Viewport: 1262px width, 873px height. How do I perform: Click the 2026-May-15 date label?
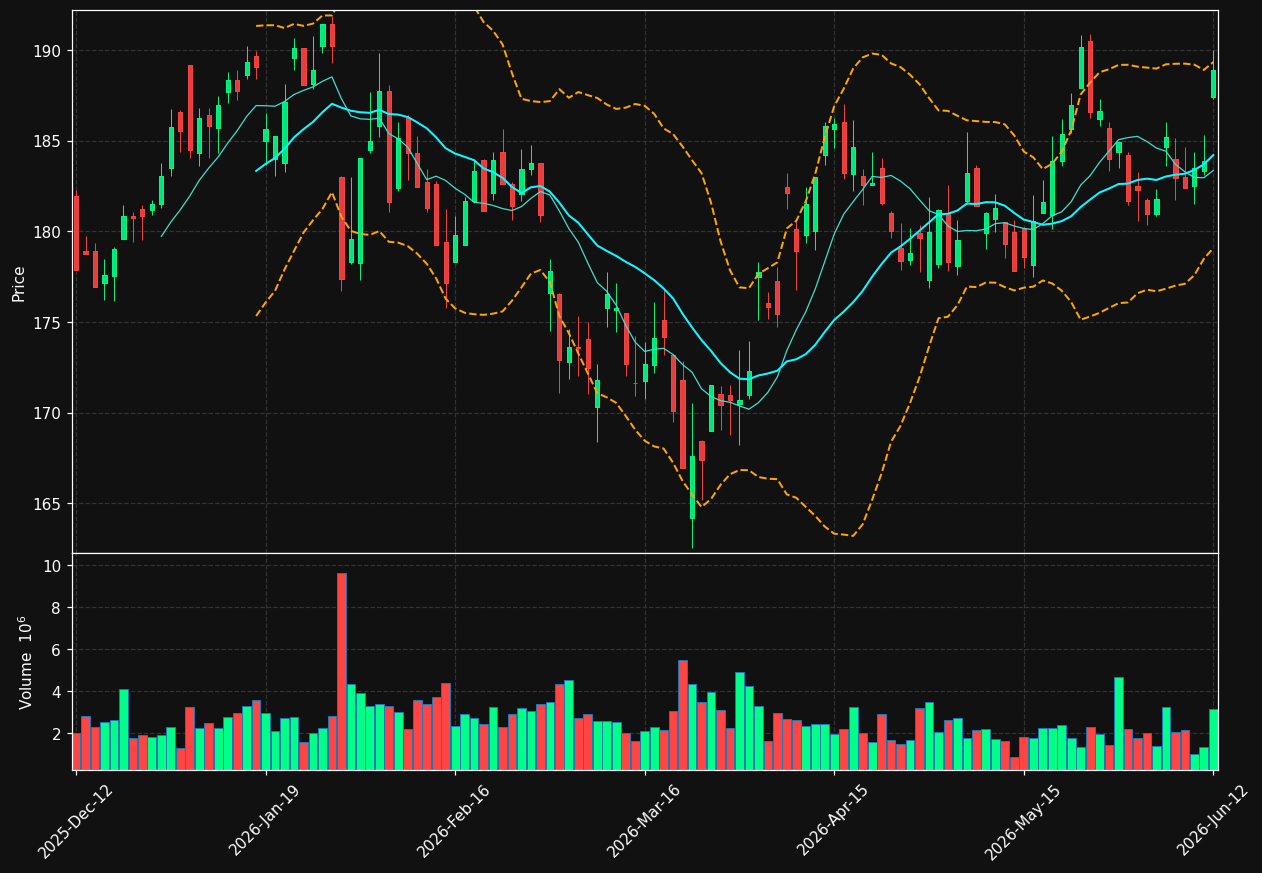[1024, 820]
